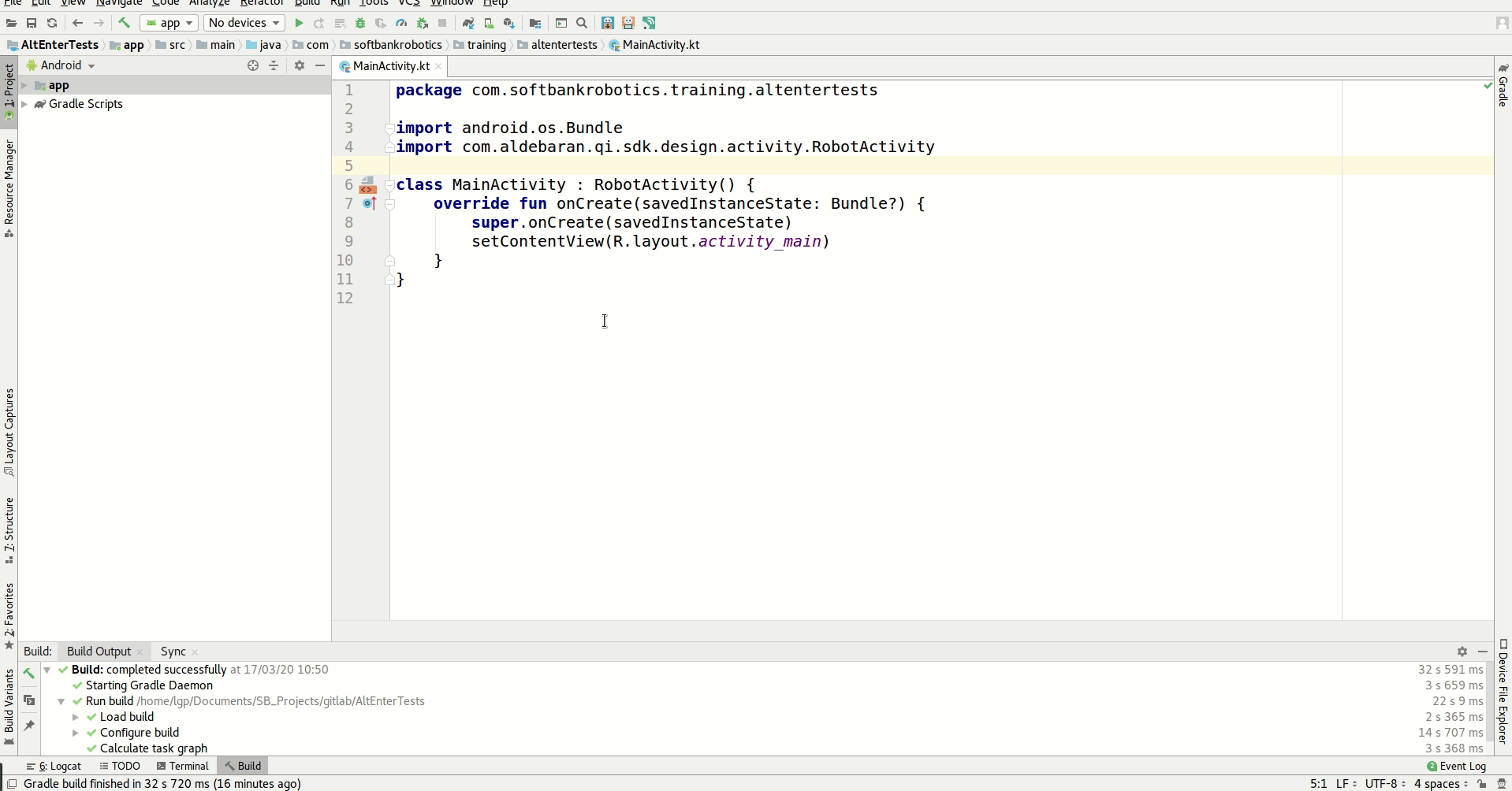Click the Synchronize refresh toolbar icon
The image size is (1512, 791).
click(52, 23)
